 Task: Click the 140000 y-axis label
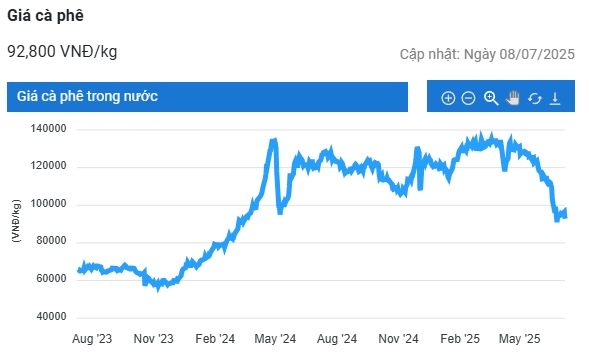48,129
